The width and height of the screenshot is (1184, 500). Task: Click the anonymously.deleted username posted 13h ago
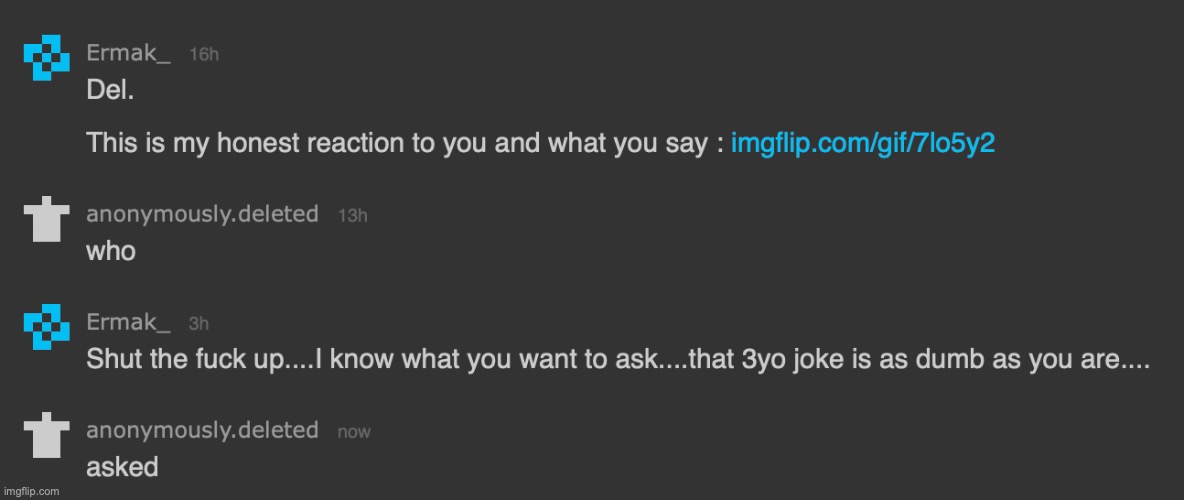tap(202, 214)
